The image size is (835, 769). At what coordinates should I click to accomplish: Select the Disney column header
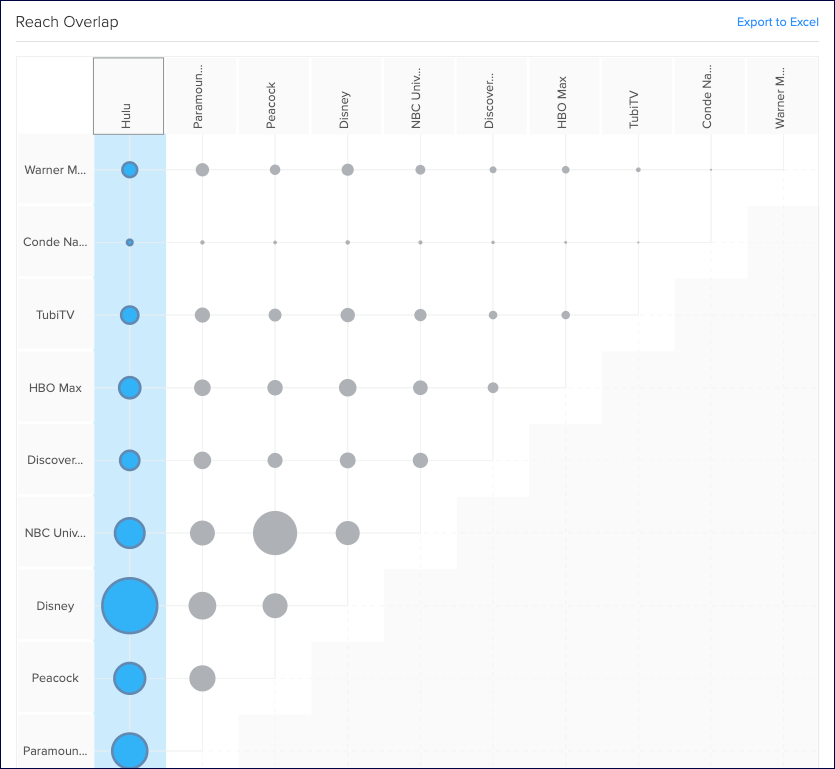(347, 96)
